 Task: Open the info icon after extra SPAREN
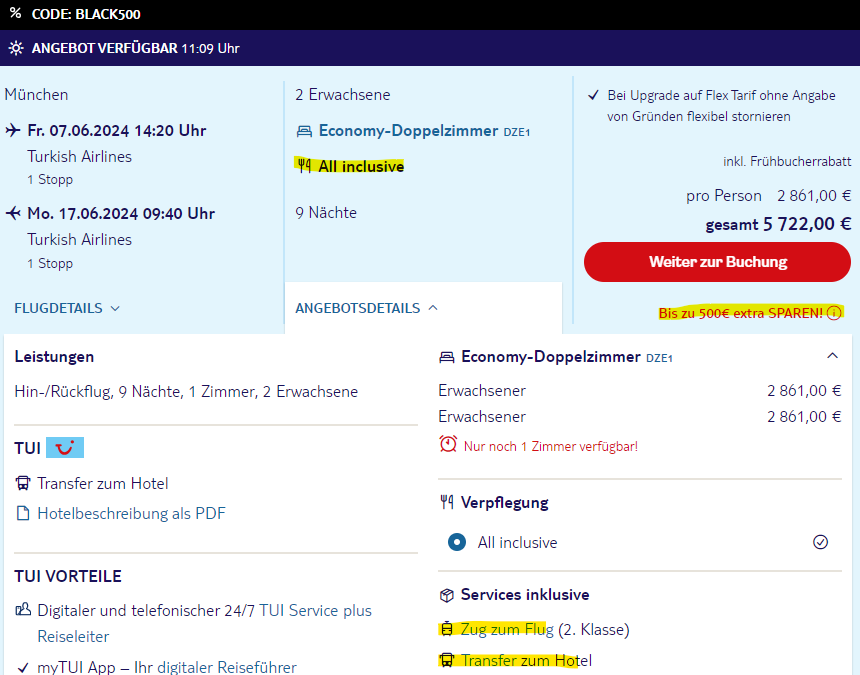tap(834, 313)
